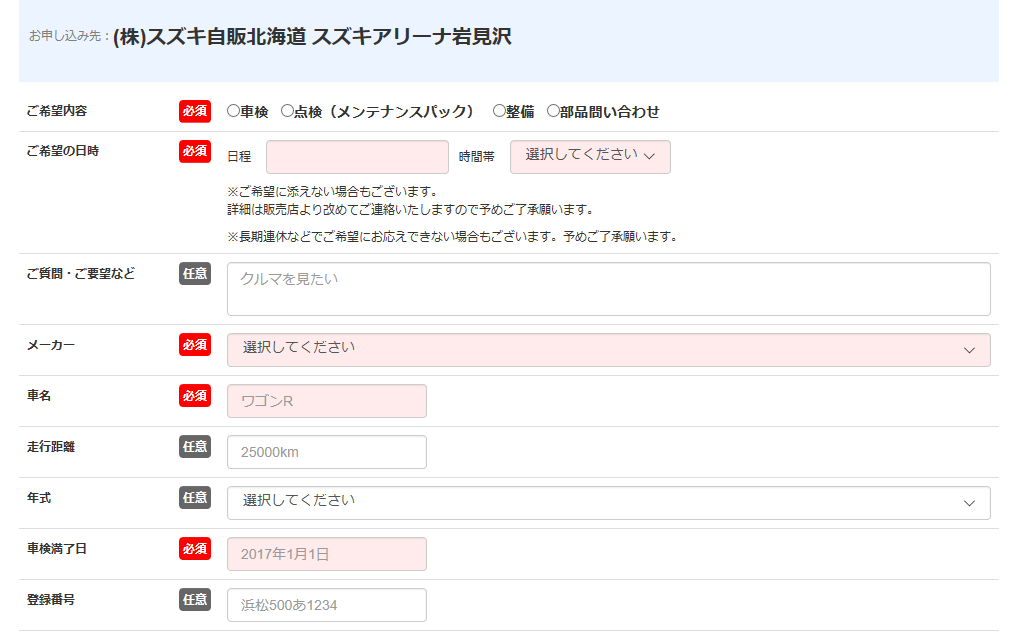1012x634 pixels.
Task: Click the 任意 badge beside ご質問・ご要望など
Action: coord(195,274)
